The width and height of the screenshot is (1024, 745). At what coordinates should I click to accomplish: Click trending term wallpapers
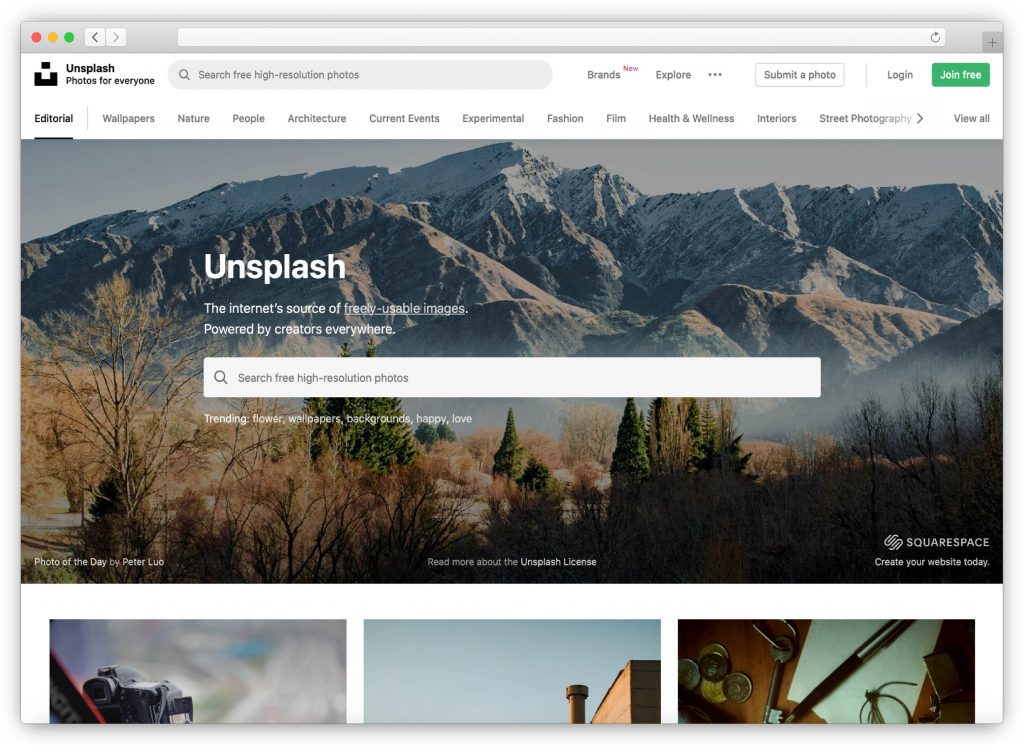click(x=315, y=419)
